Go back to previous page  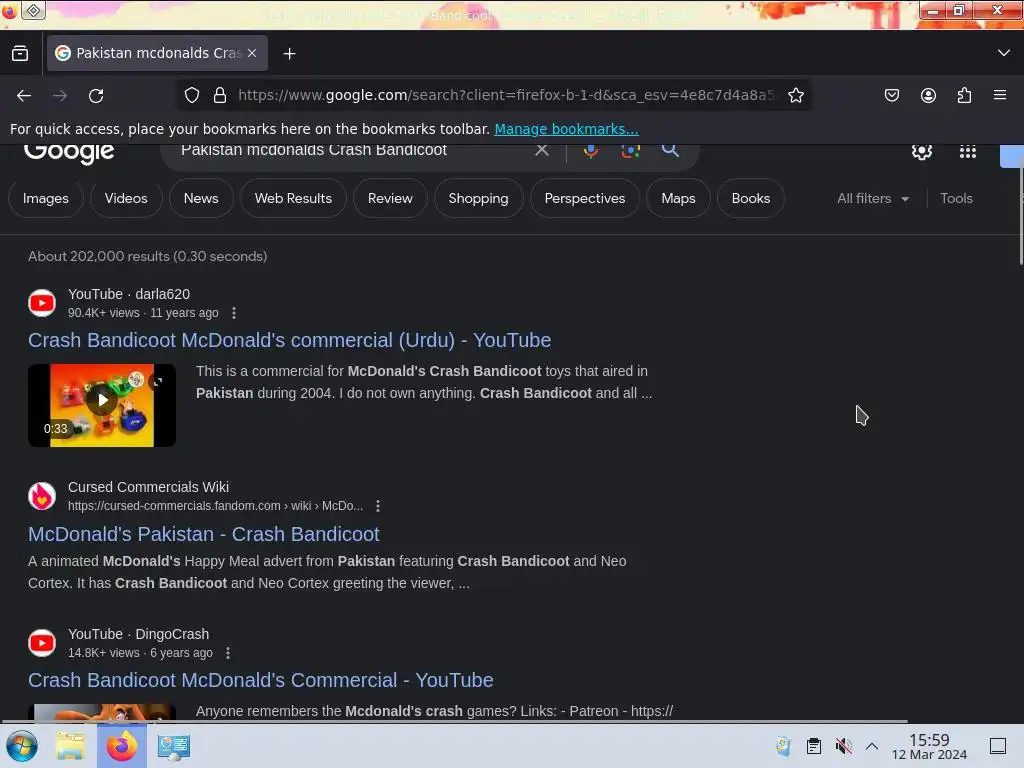pyautogui.click(x=24, y=96)
